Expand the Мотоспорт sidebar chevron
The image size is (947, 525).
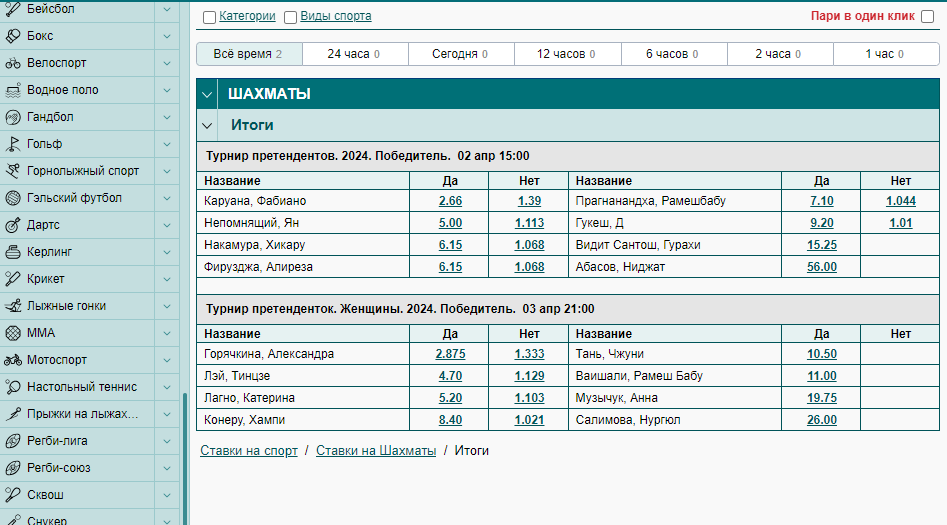(x=167, y=360)
